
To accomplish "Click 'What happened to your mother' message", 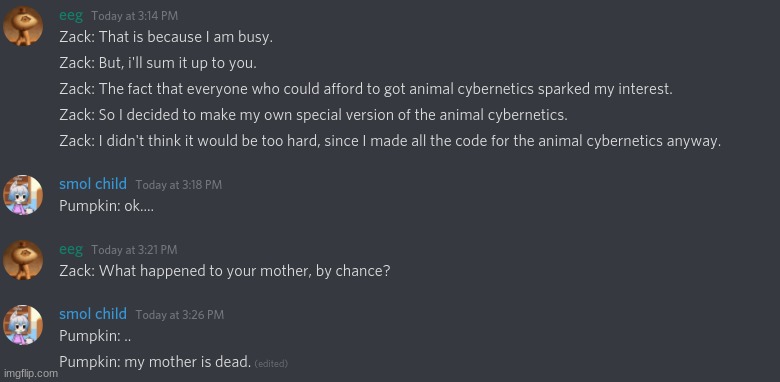I will (x=225, y=271).
